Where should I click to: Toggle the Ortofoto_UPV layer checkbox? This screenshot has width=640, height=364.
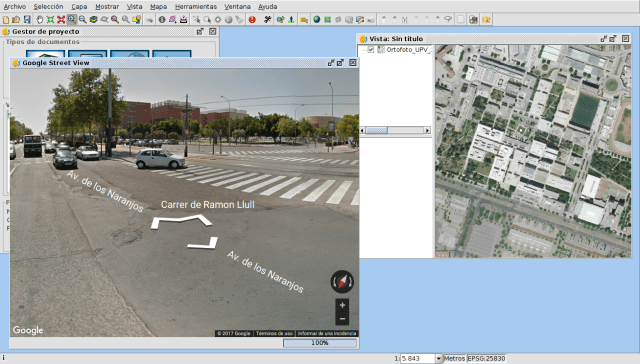pos(371,49)
